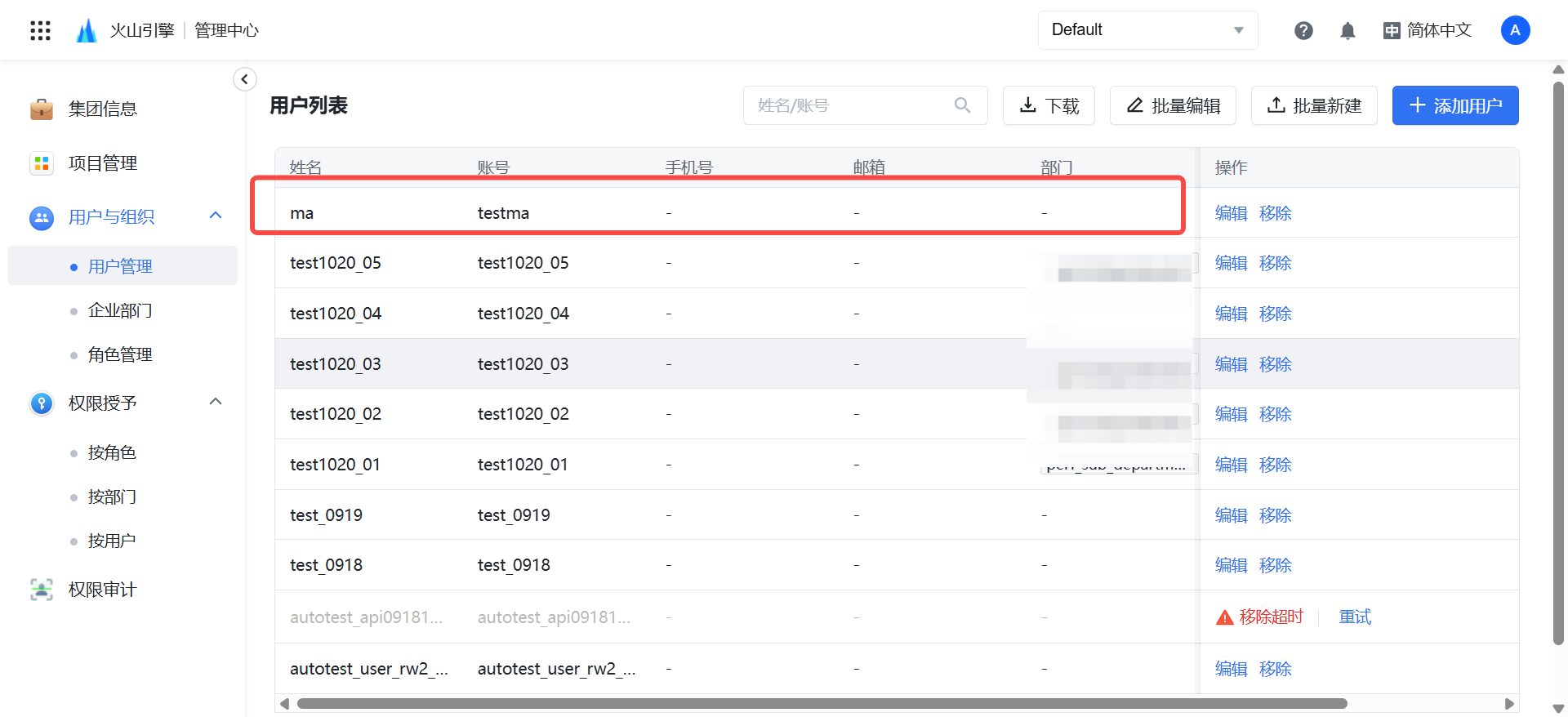
Task: Collapse the 权限授予 section chevron
Action: click(216, 402)
